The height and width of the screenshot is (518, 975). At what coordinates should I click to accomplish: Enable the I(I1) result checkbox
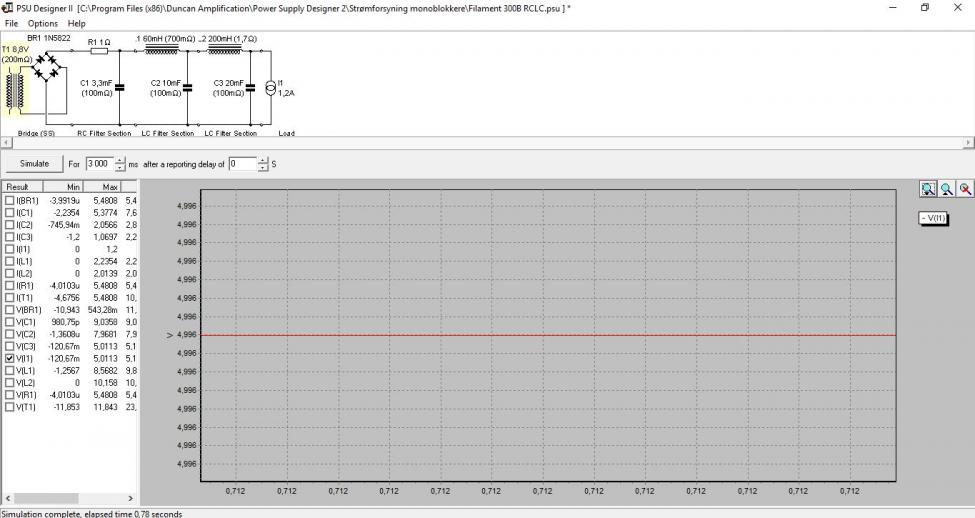[9, 249]
